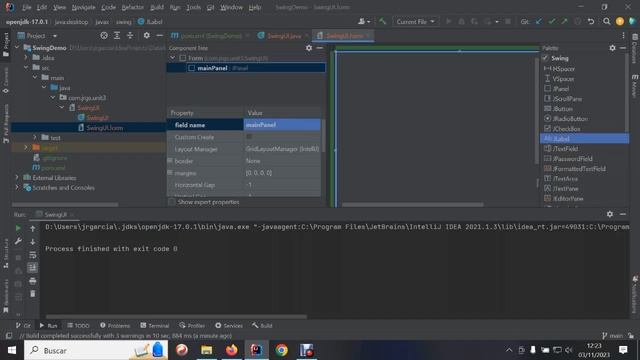640x360 pixels.
Task: Click Git update project arrow icon
Action: (x=539, y=21)
